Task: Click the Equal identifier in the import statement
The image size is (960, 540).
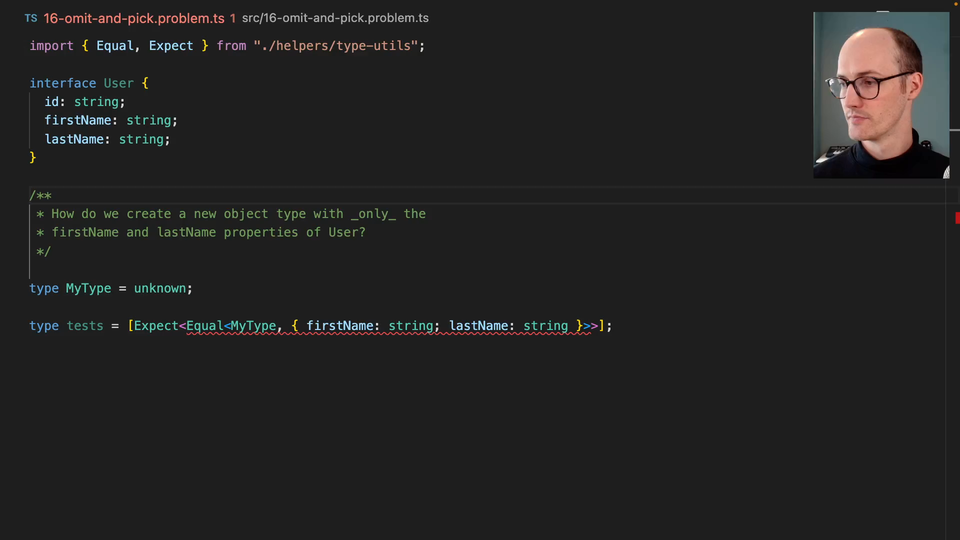Action: click(115, 46)
